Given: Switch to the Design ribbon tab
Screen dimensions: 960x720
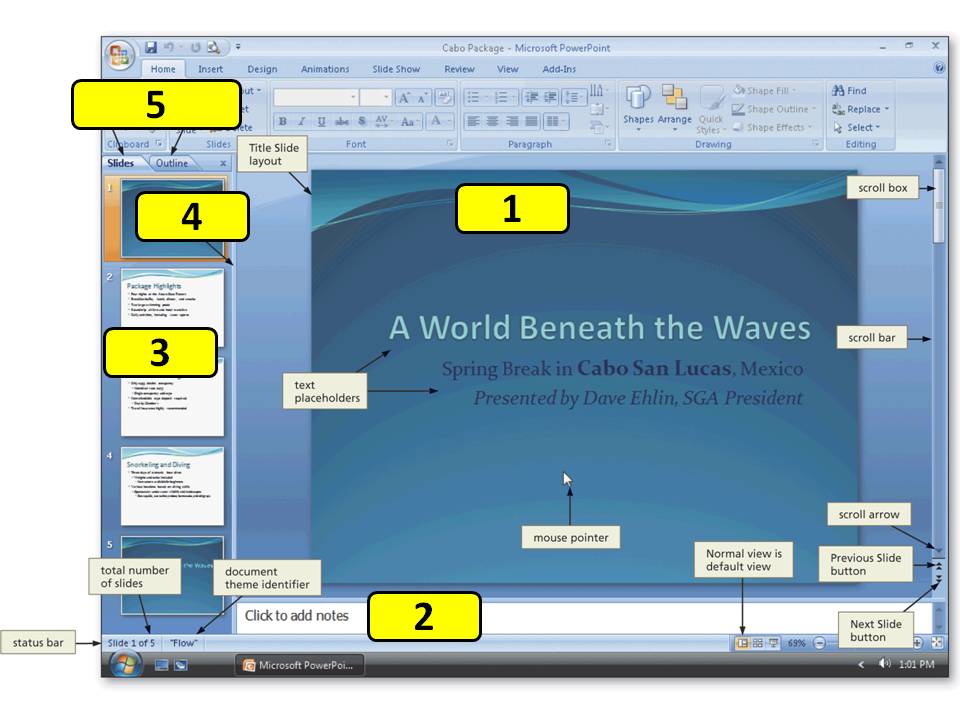Looking at the screenshot, I should [262, 69].
